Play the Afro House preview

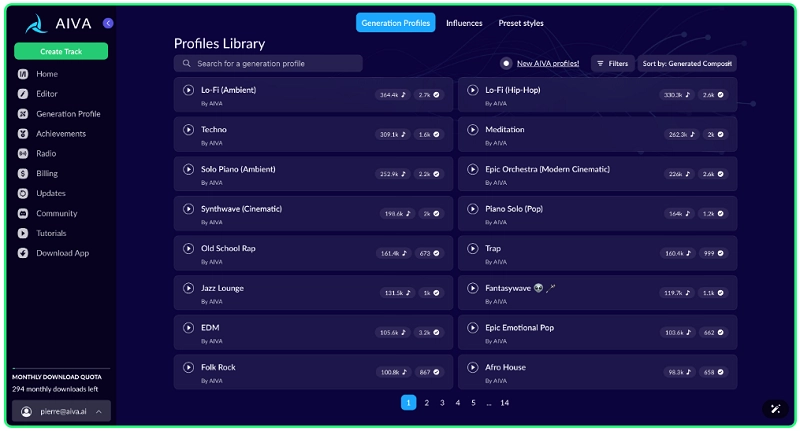472,367
